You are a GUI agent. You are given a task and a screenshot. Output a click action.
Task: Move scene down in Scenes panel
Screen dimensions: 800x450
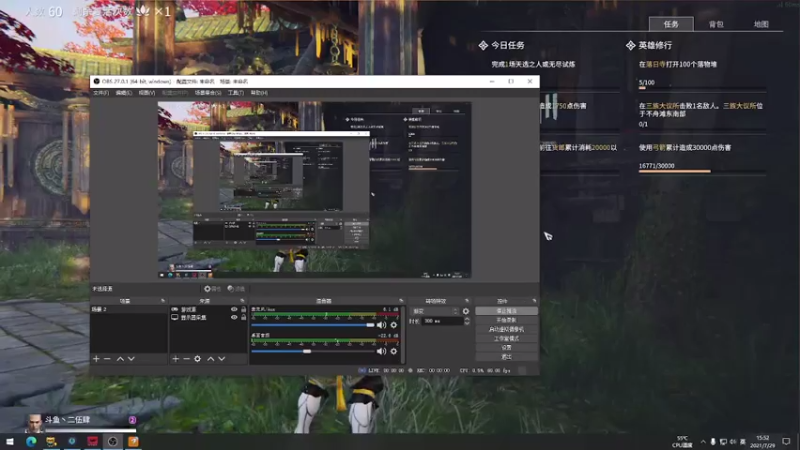(131, 359)
